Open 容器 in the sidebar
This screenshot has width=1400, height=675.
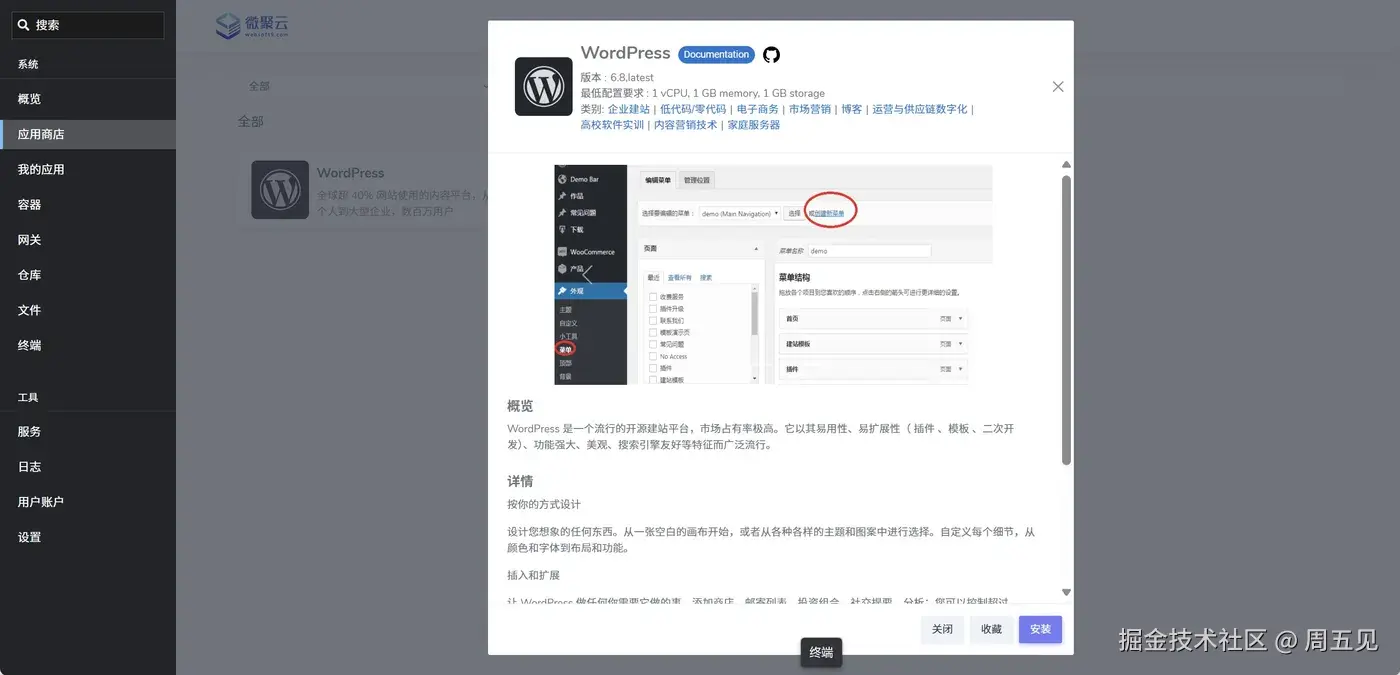coord(88,204)
